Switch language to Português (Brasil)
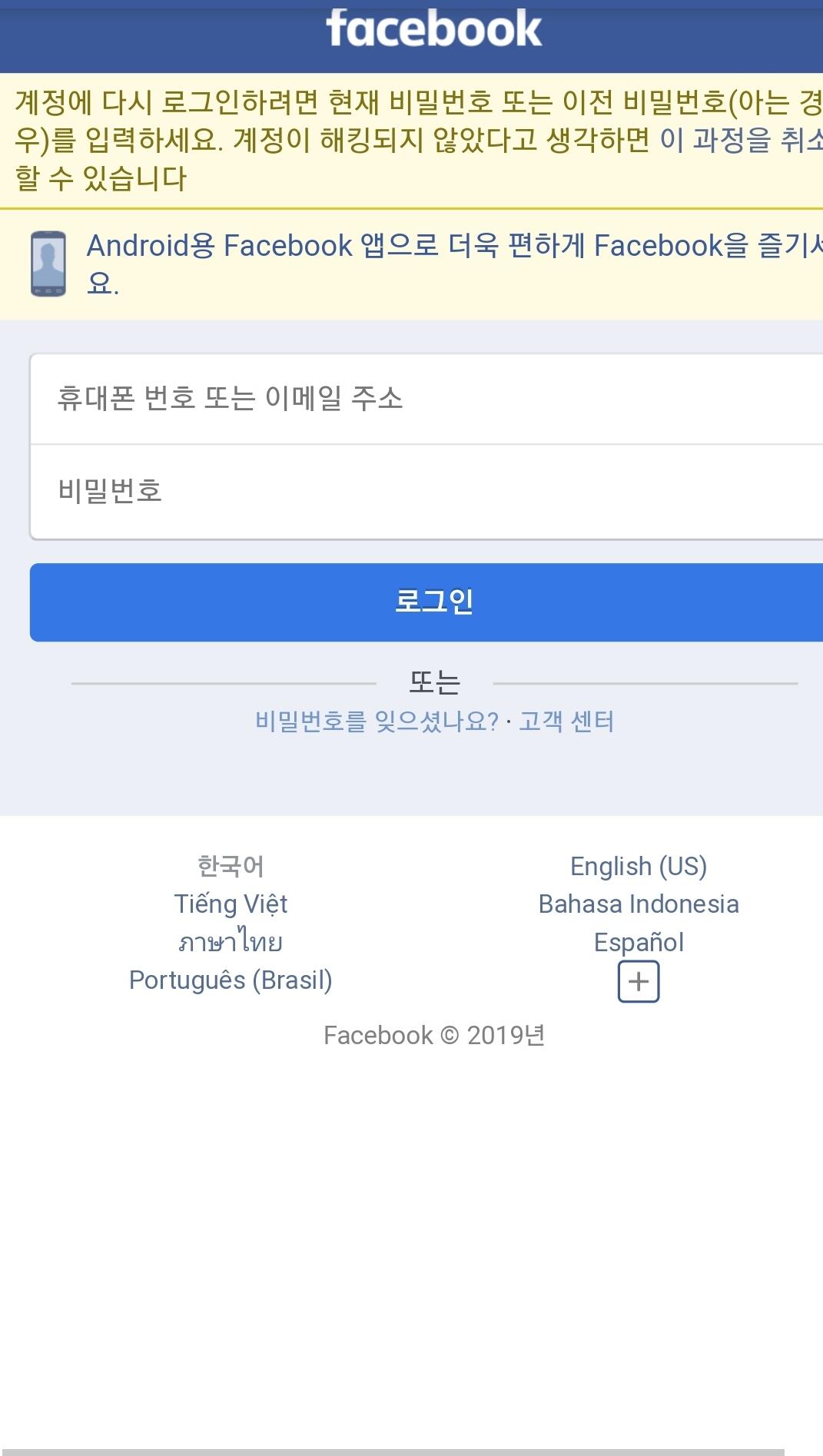The height and width of the screenshot is (1456, 823). coord(231,980)
